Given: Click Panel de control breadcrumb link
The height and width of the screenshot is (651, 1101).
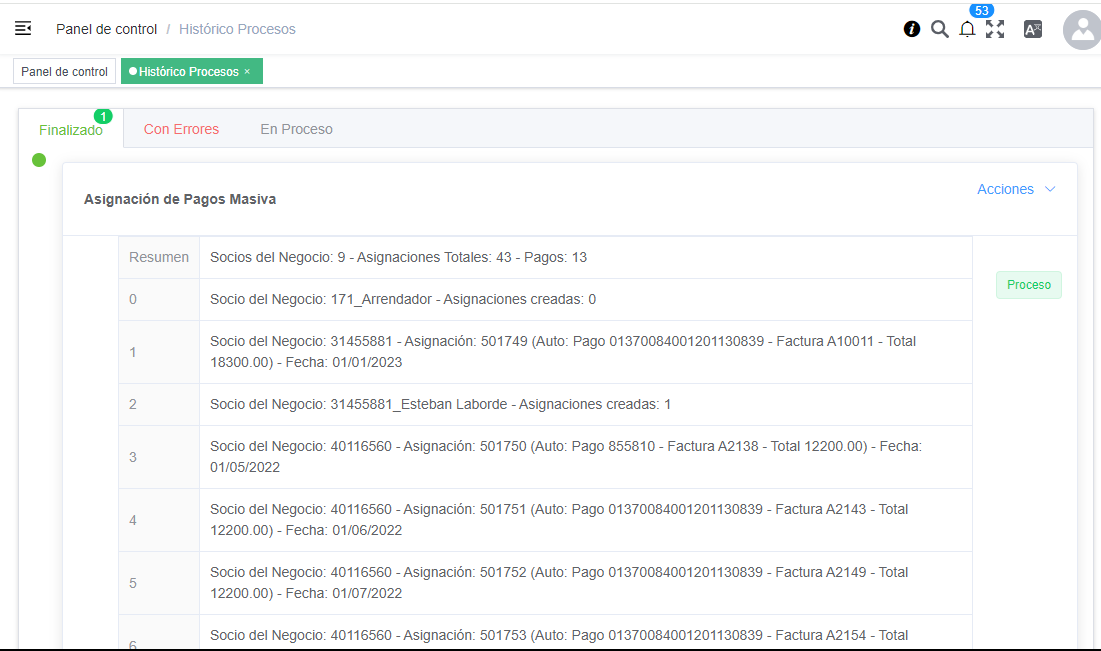Looking at the screenshot, I should click(106, 29).
